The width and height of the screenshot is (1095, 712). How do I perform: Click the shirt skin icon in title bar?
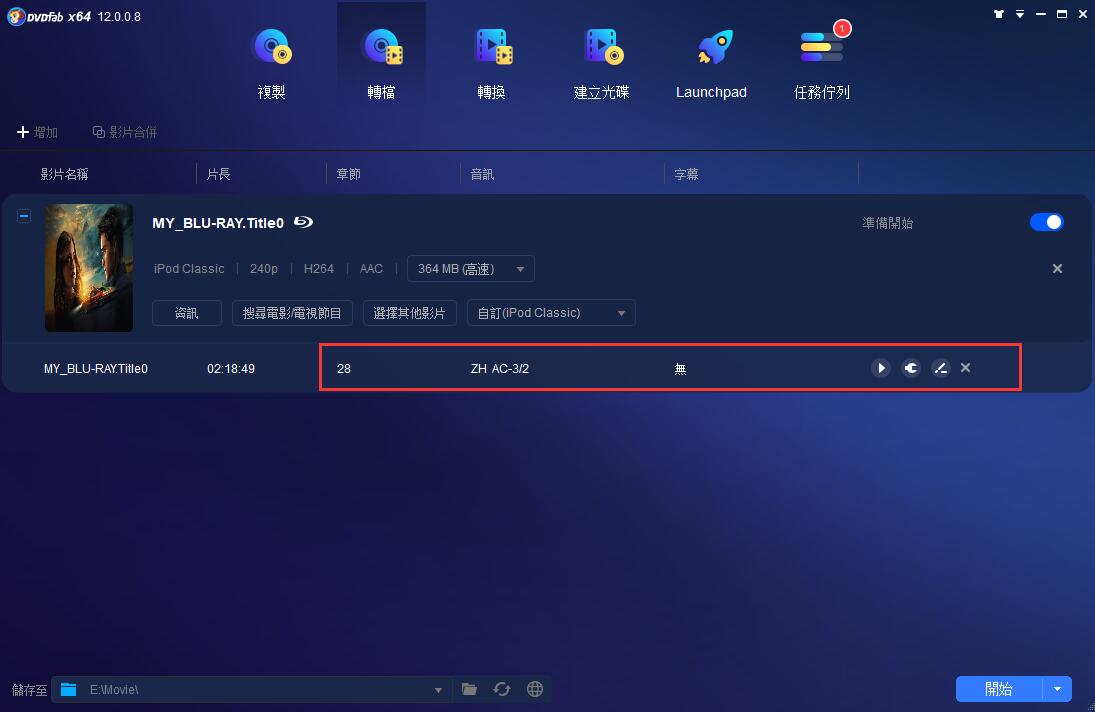(999, 14)
